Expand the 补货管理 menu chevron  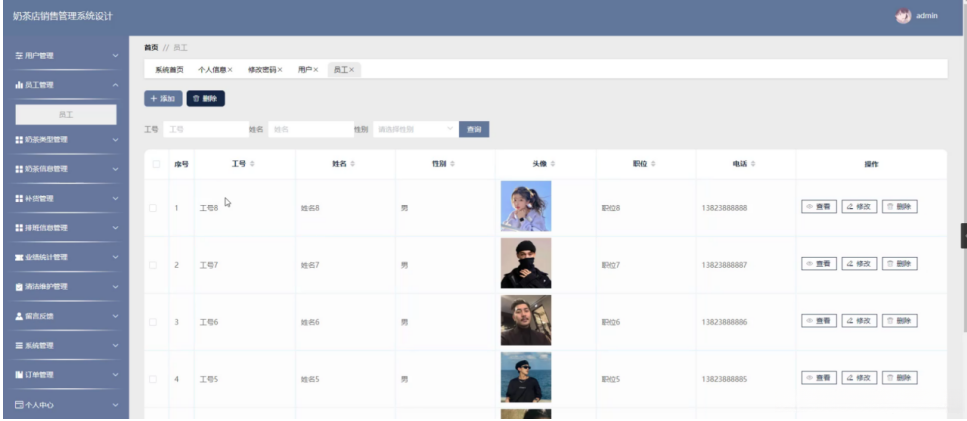pos(115,198)
